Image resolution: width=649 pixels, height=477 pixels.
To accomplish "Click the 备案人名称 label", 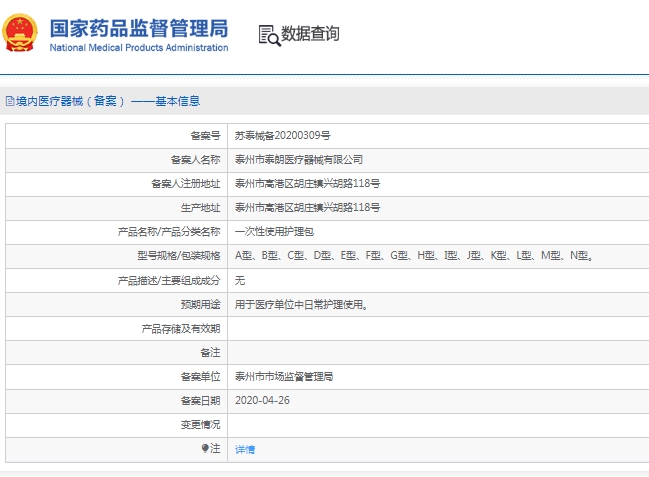I will coord(195,159).
